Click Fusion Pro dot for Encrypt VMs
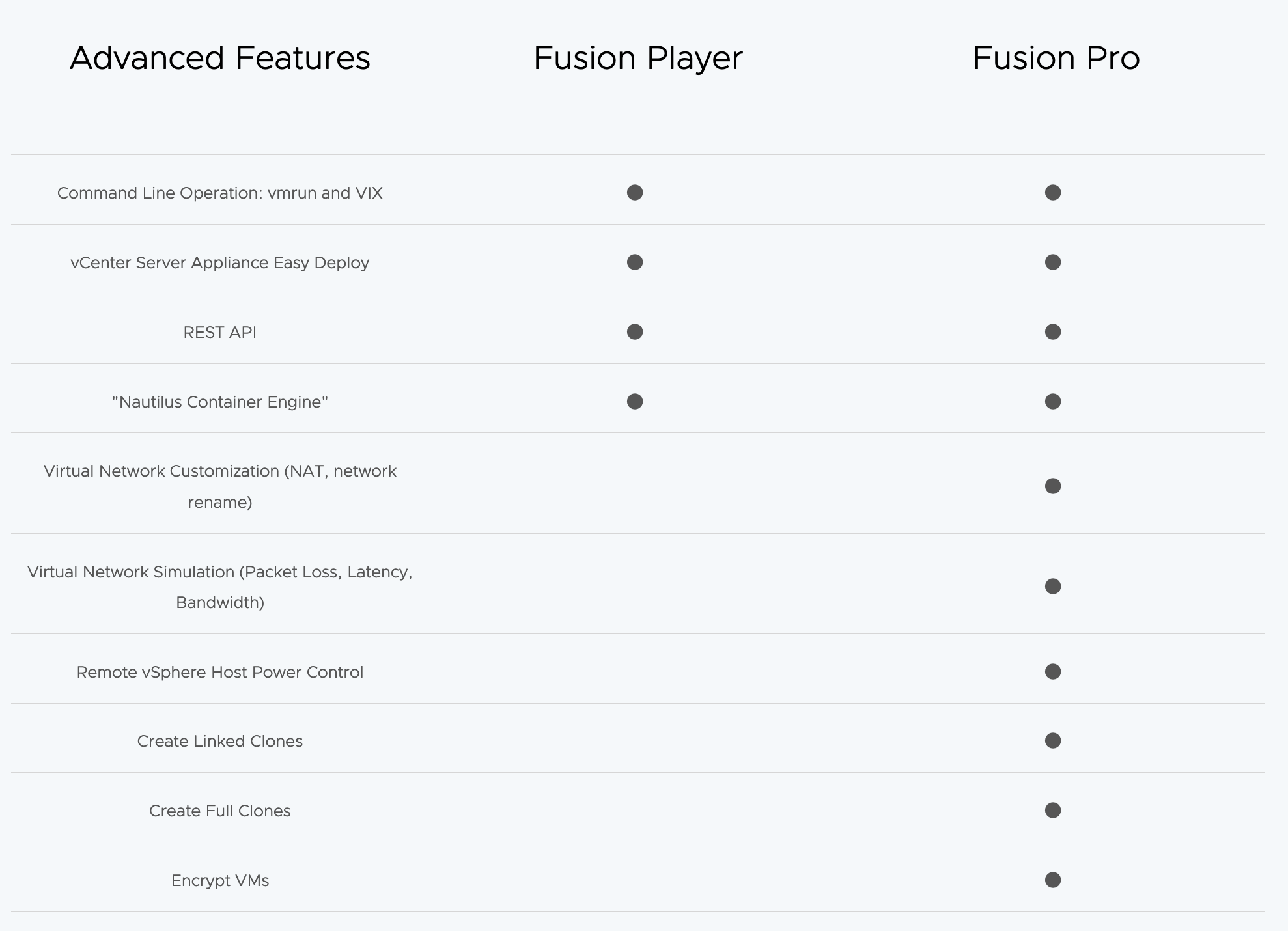Image resolution: width=1288 pixels, height=931 pixels. pyautogui.click(x=1053, y=880)
